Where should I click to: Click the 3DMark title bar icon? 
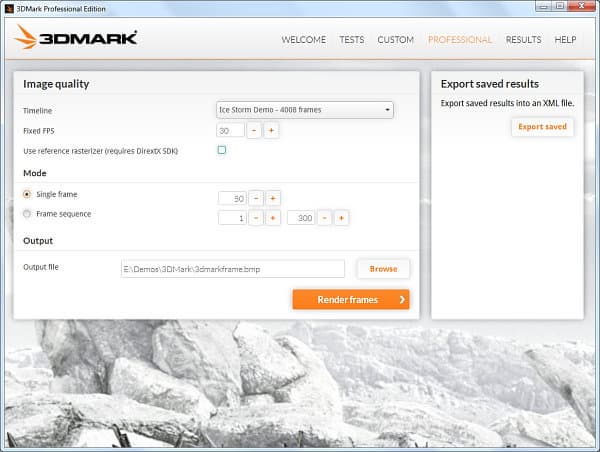coord(9,8)
